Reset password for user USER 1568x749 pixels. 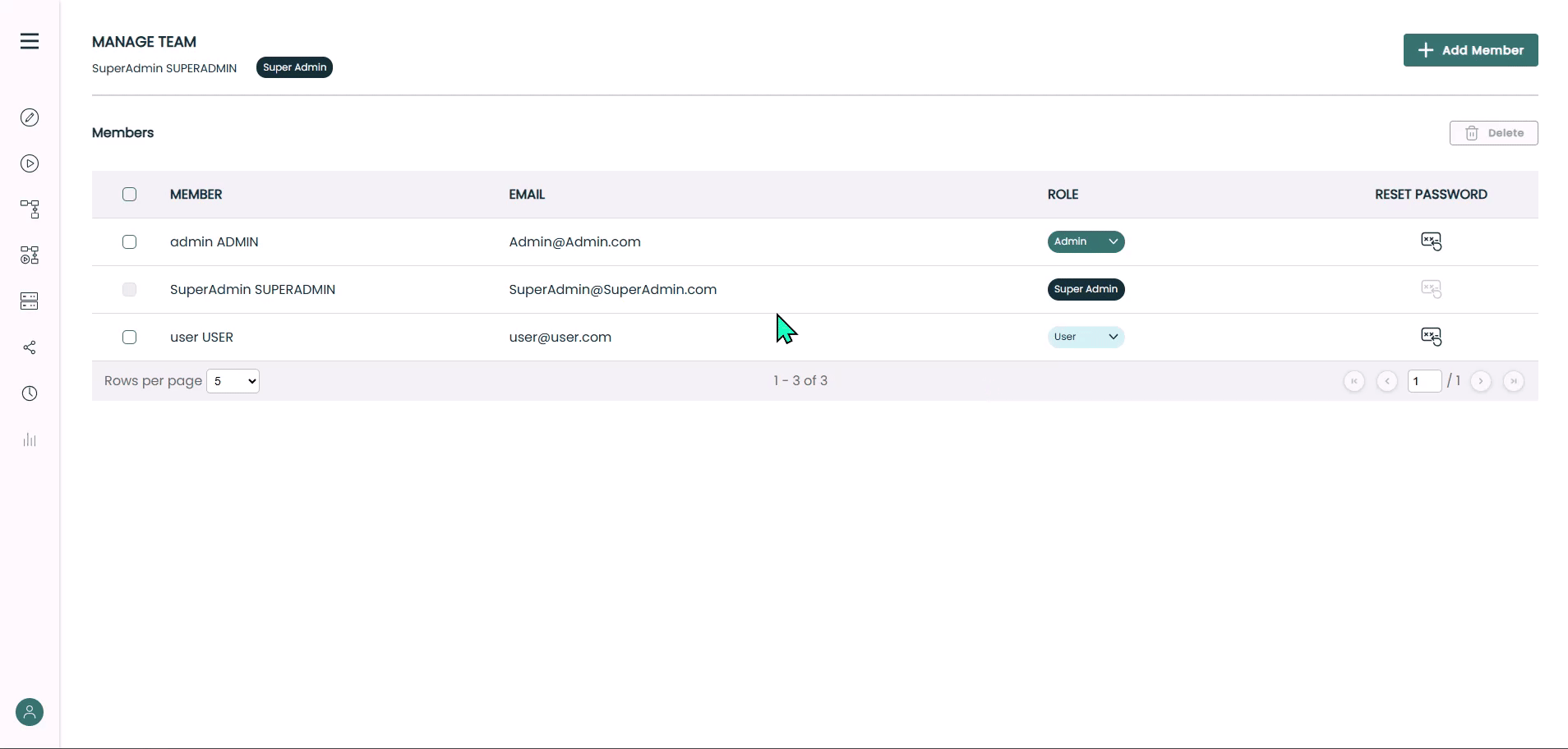point(1431,337)
